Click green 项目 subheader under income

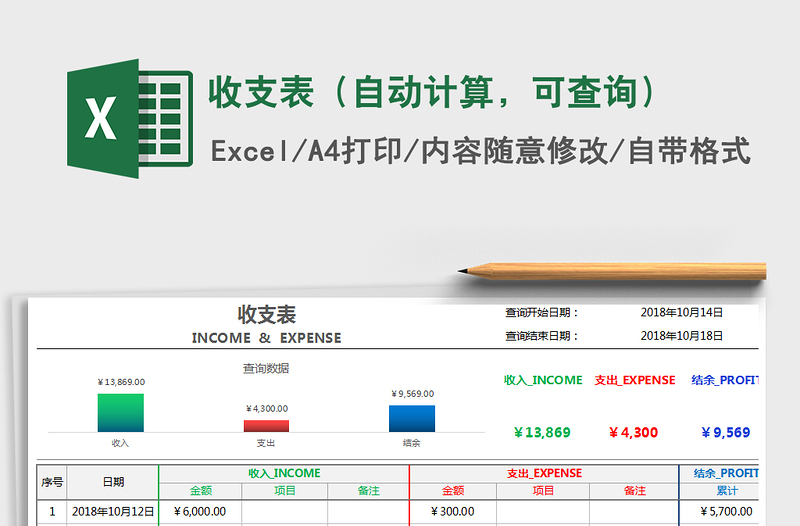(285, 491)
